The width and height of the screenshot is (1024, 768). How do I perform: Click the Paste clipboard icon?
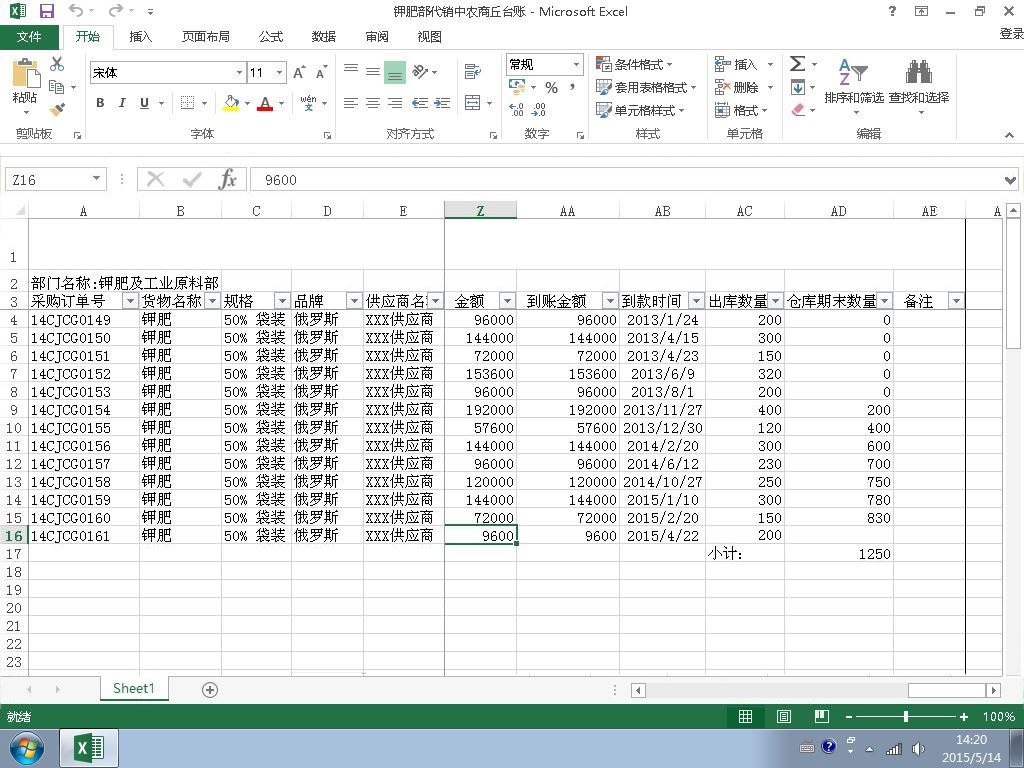pos(26,74)
